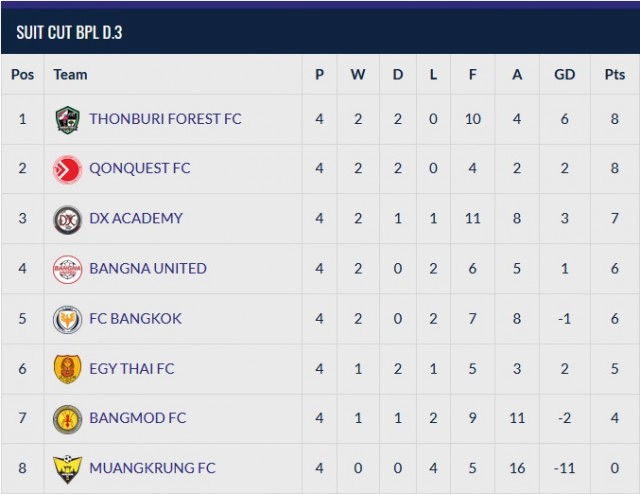Open BANGNA UNITED team name link

(x=148, y=268)
